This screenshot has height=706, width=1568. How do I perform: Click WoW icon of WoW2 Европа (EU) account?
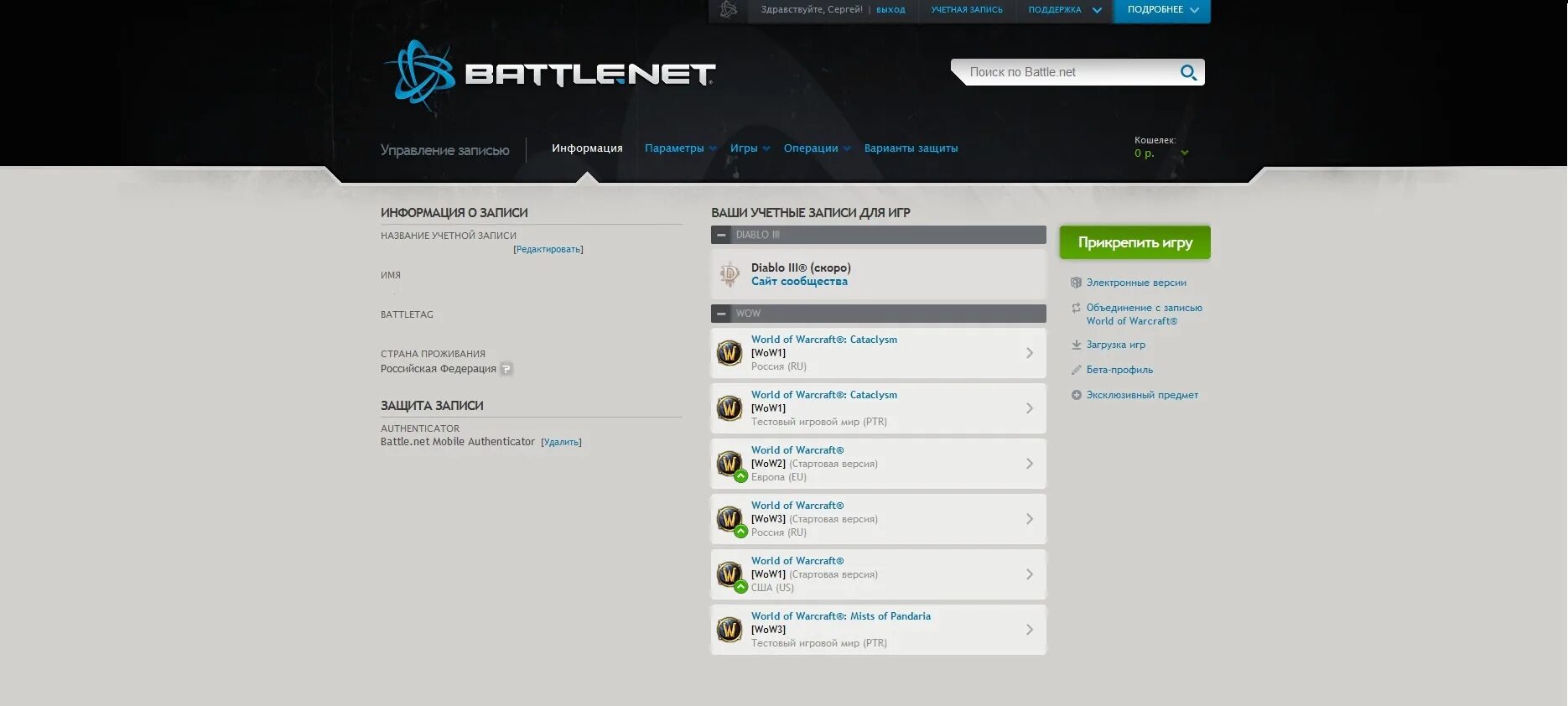coord(729,463)
